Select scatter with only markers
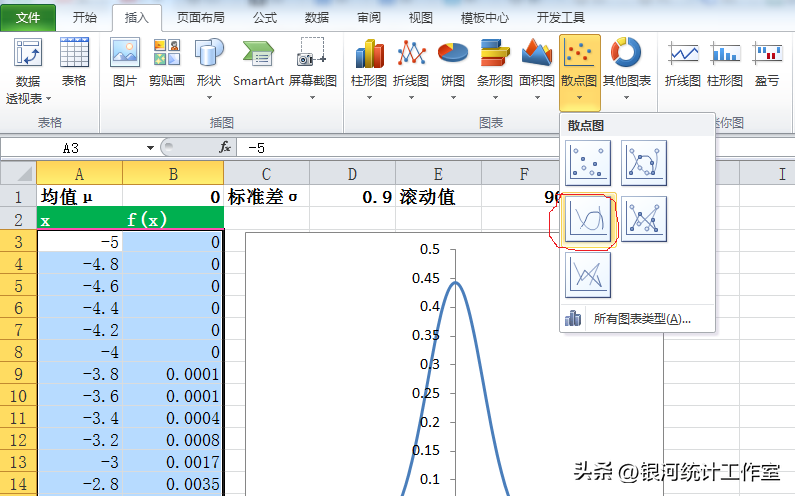The width and height of the screenshot is (795, 496). (x=588, y=163)
